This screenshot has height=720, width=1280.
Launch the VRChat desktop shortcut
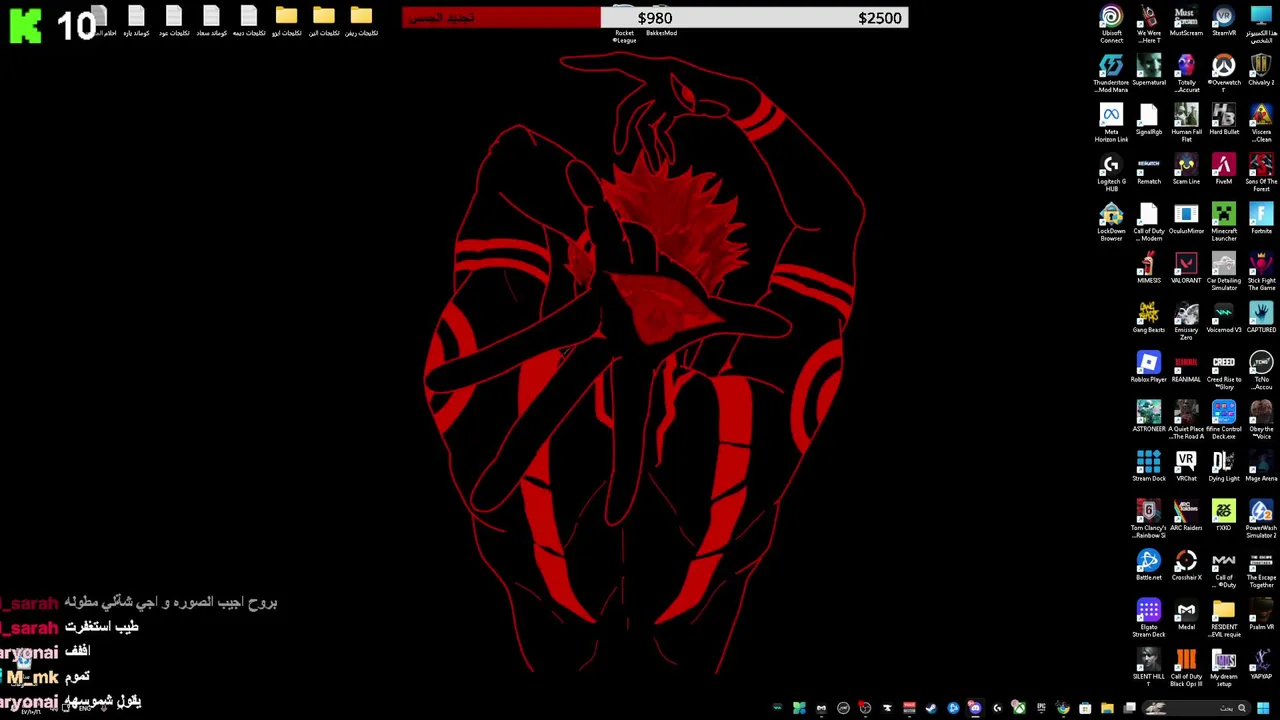coord(1186,467)
